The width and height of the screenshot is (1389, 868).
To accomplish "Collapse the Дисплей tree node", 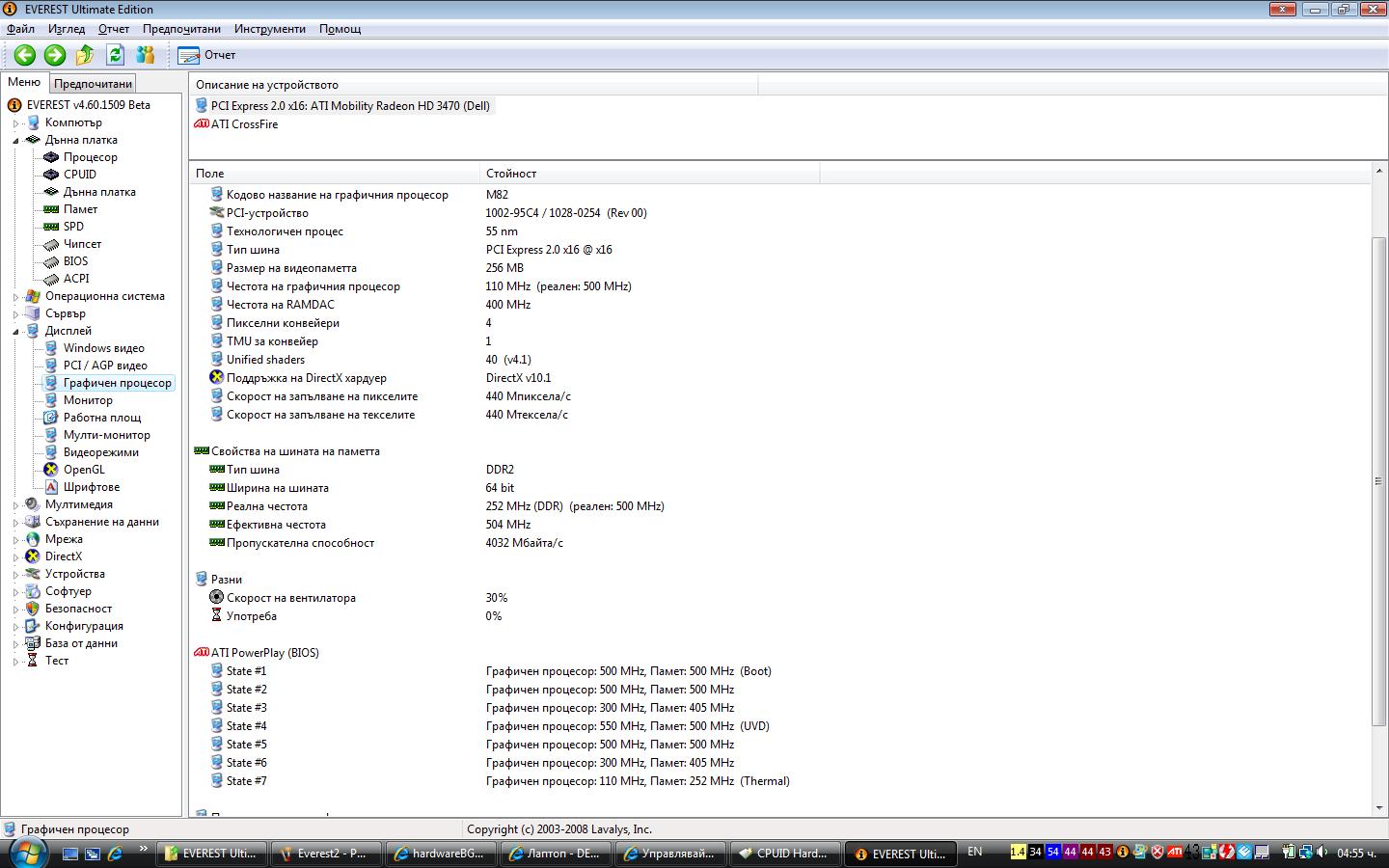I will click(16, 332).
